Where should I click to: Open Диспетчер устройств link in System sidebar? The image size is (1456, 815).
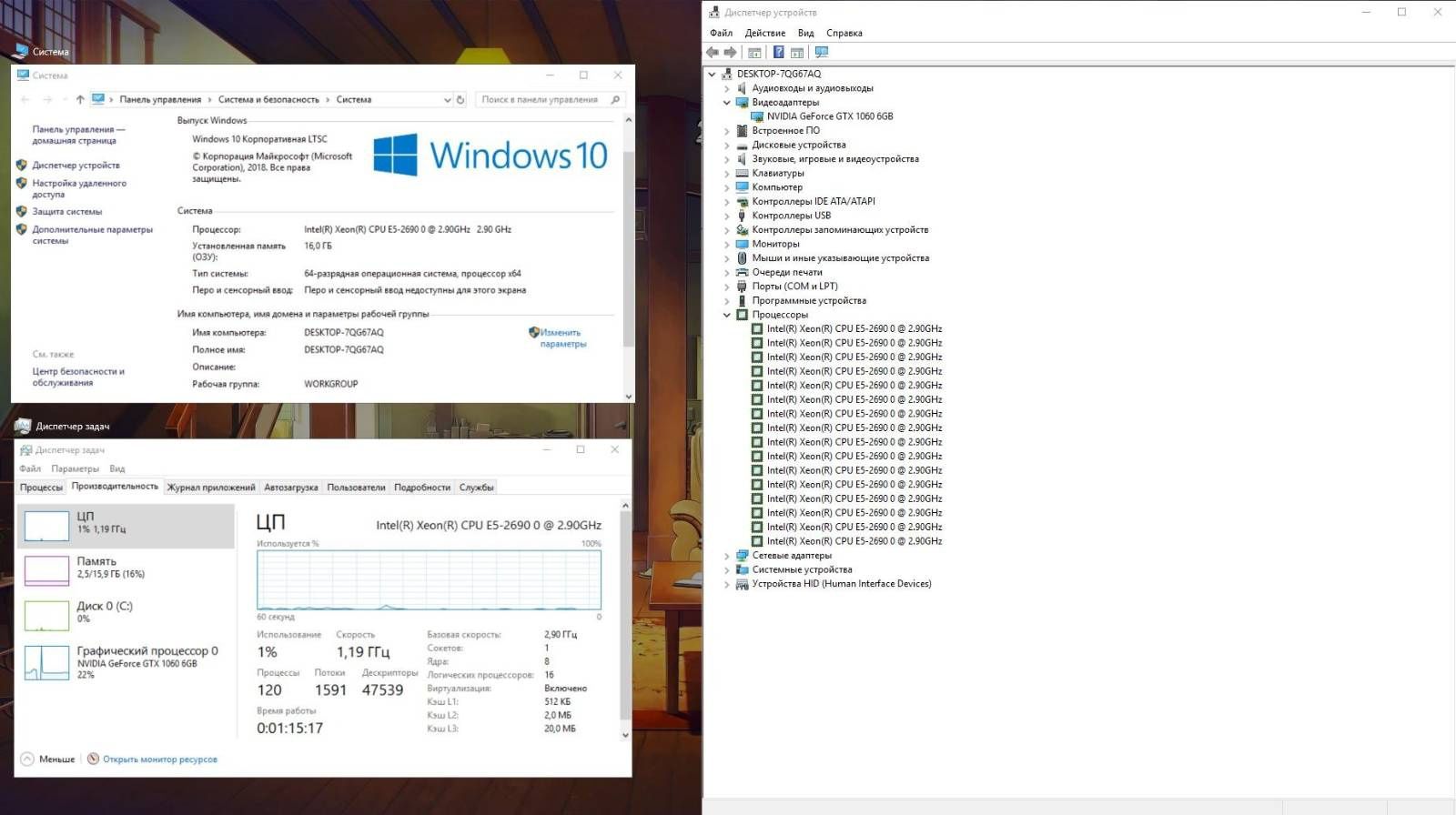point(76,166)
